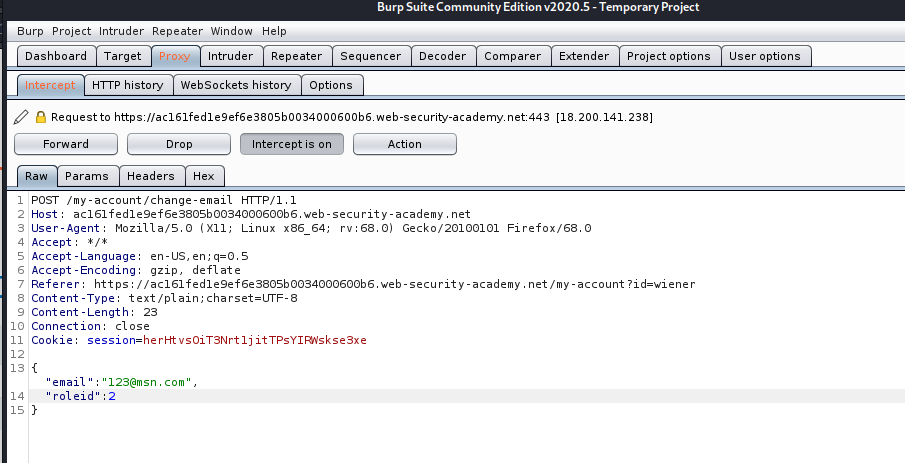
Task: Toggle the Intercept is on button
Action: pos(291,144)
